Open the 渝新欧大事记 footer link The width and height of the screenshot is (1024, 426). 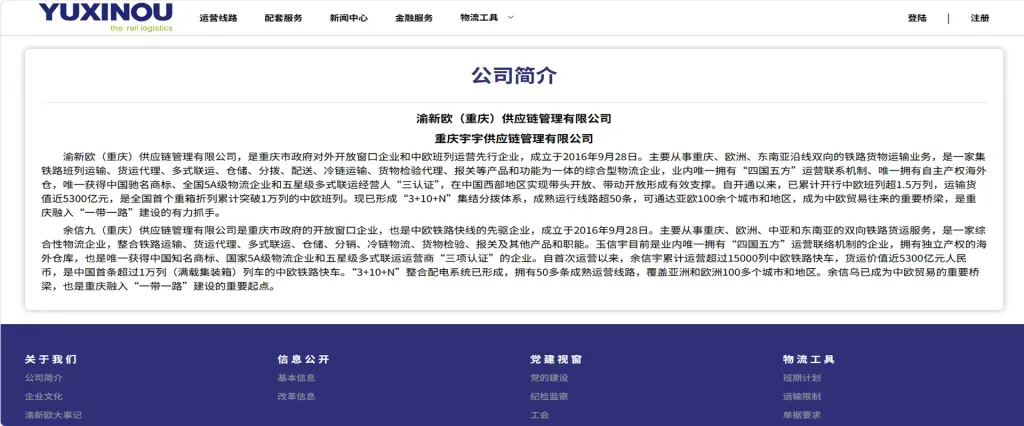(x=53, y=415)
